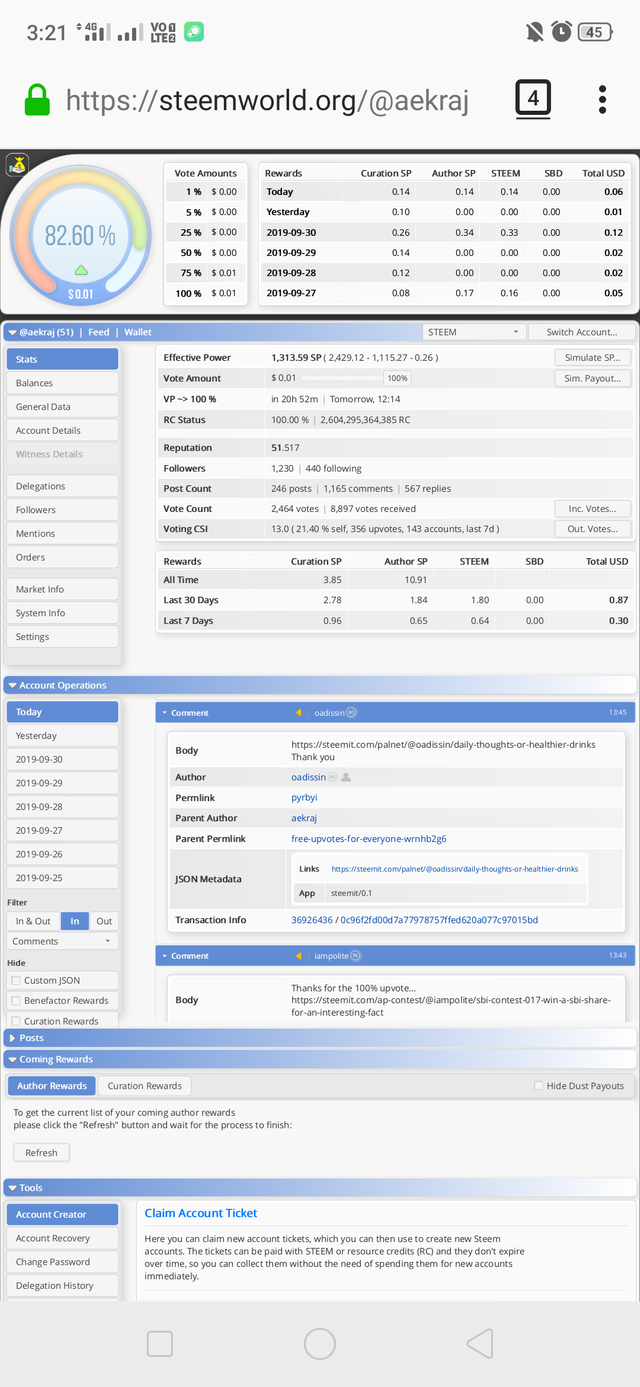Open the browser three-dot menu
The width and height of the screenshot is (640, 1387).
pyautogui.click(x=603, y=99)
